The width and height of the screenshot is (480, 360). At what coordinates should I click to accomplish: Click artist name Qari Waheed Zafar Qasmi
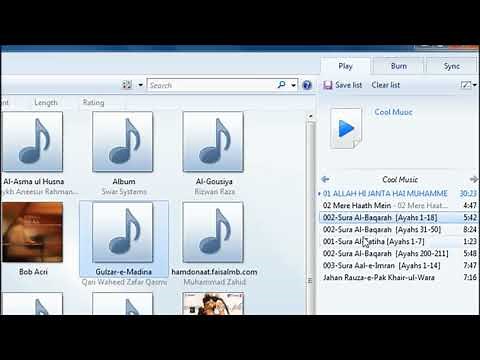124,282
